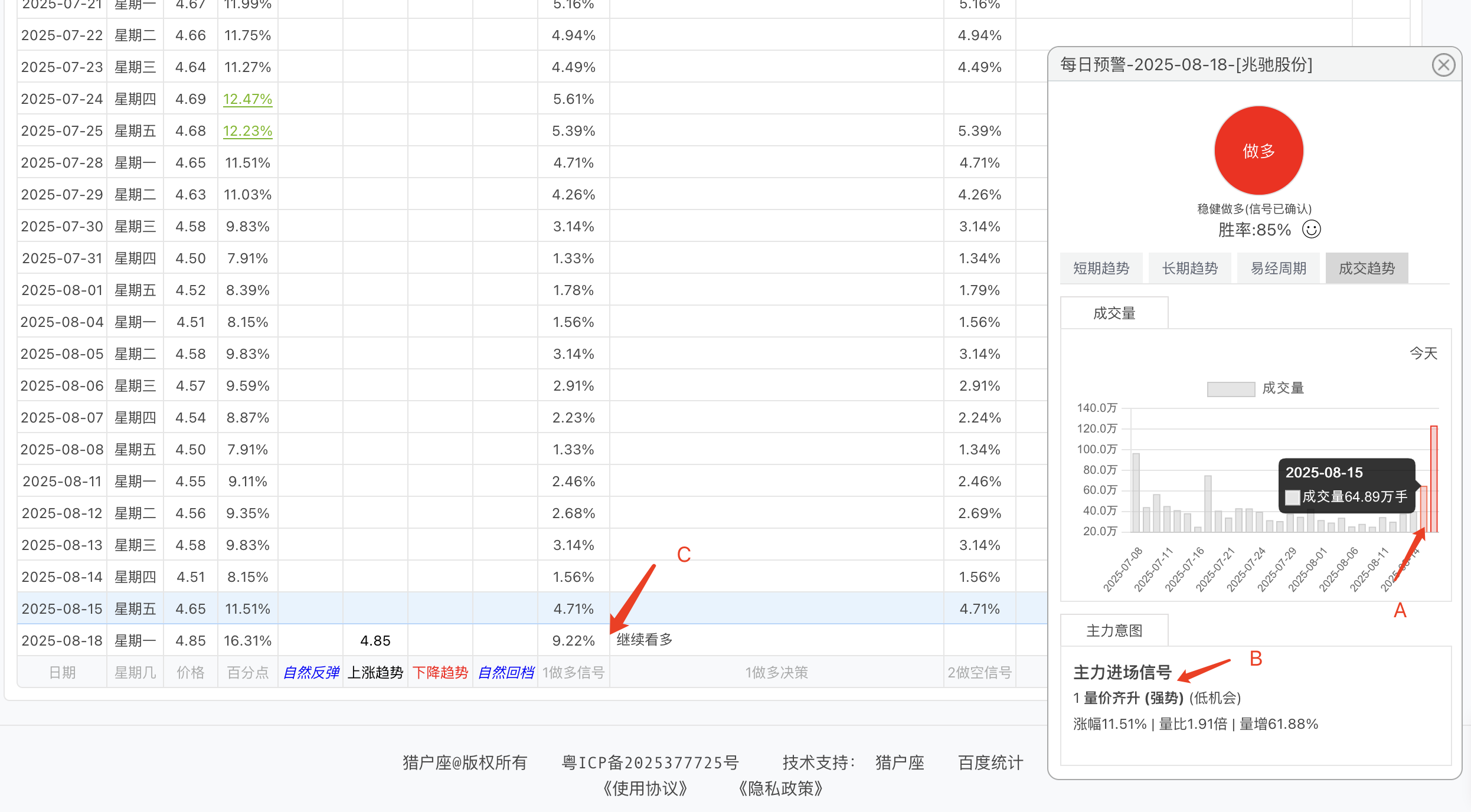Screen dimensions: 1471x812
Task: Open the 《使用协议》 footer link
Action: coord(645,788)
